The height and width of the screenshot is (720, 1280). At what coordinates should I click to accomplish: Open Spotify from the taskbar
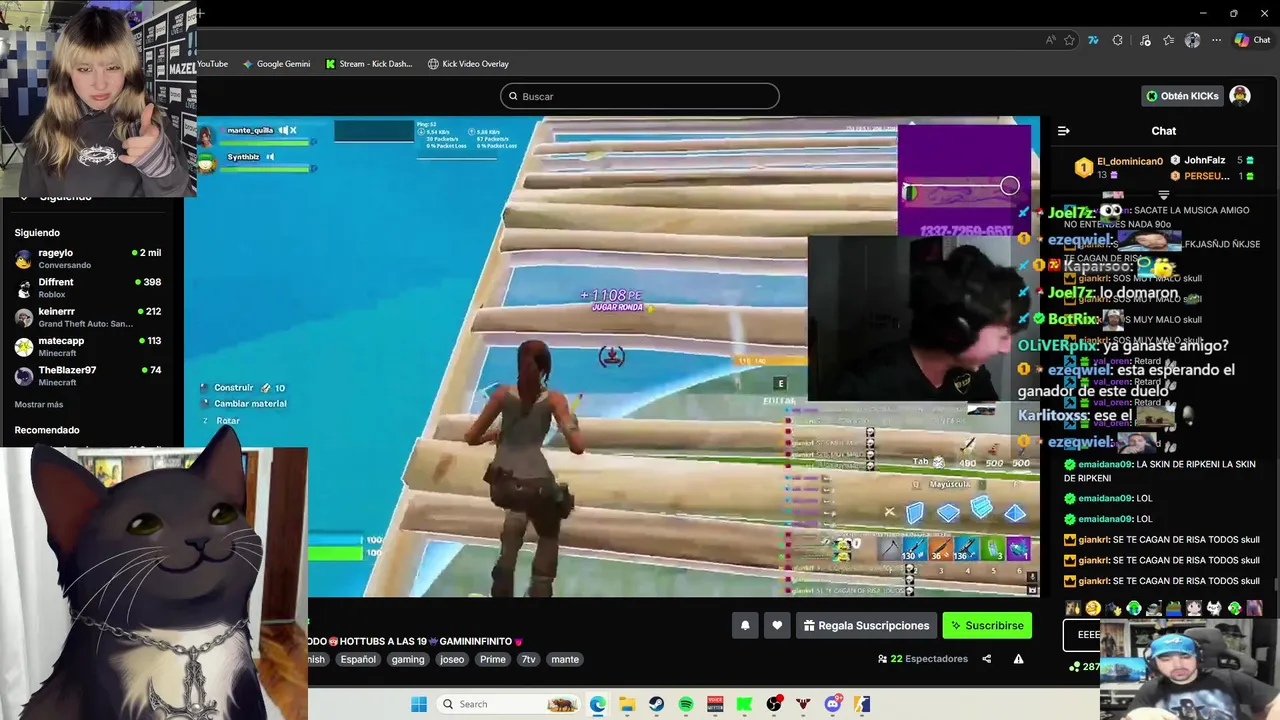tap(686, 704)
